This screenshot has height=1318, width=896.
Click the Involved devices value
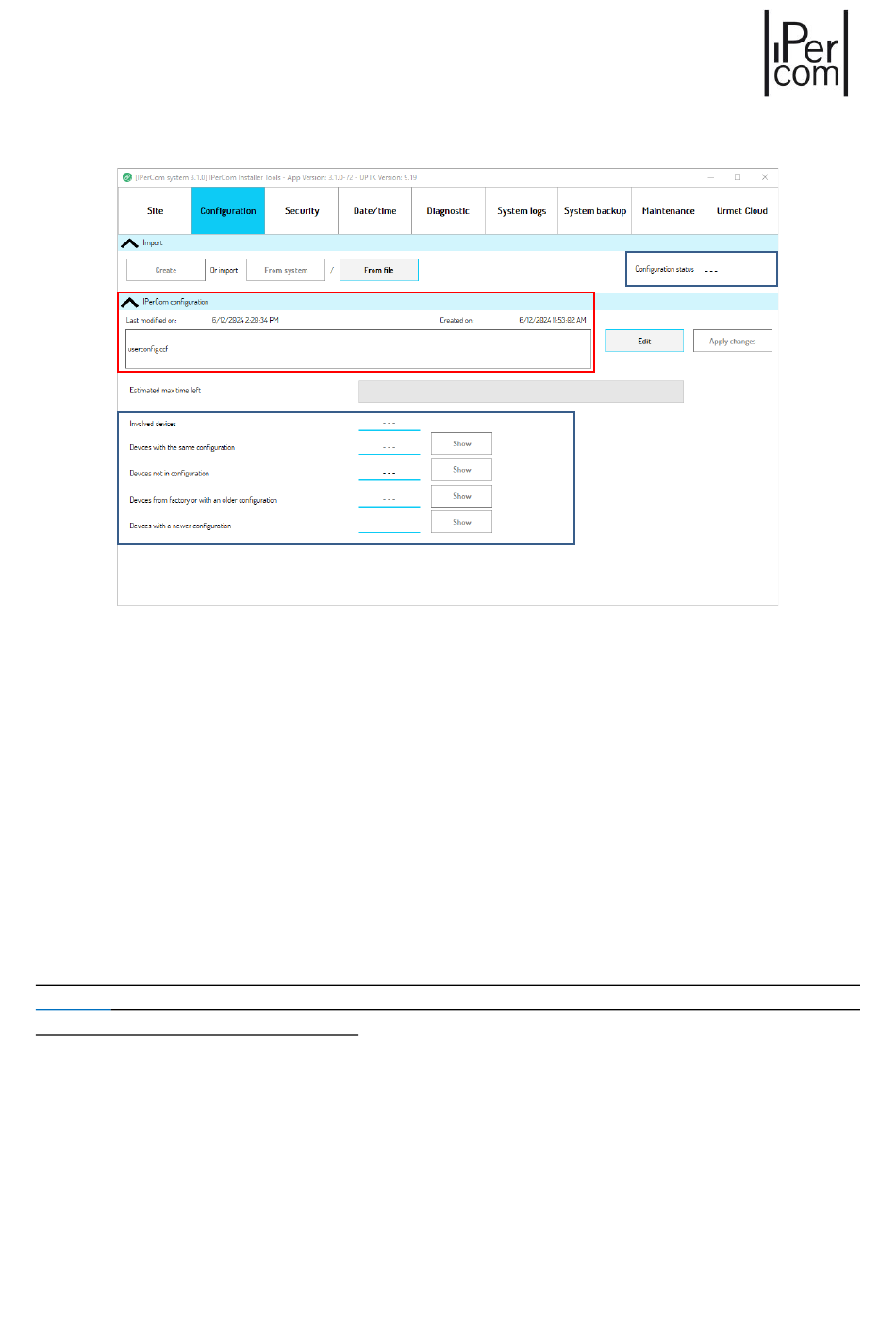[x=390, y=423]
